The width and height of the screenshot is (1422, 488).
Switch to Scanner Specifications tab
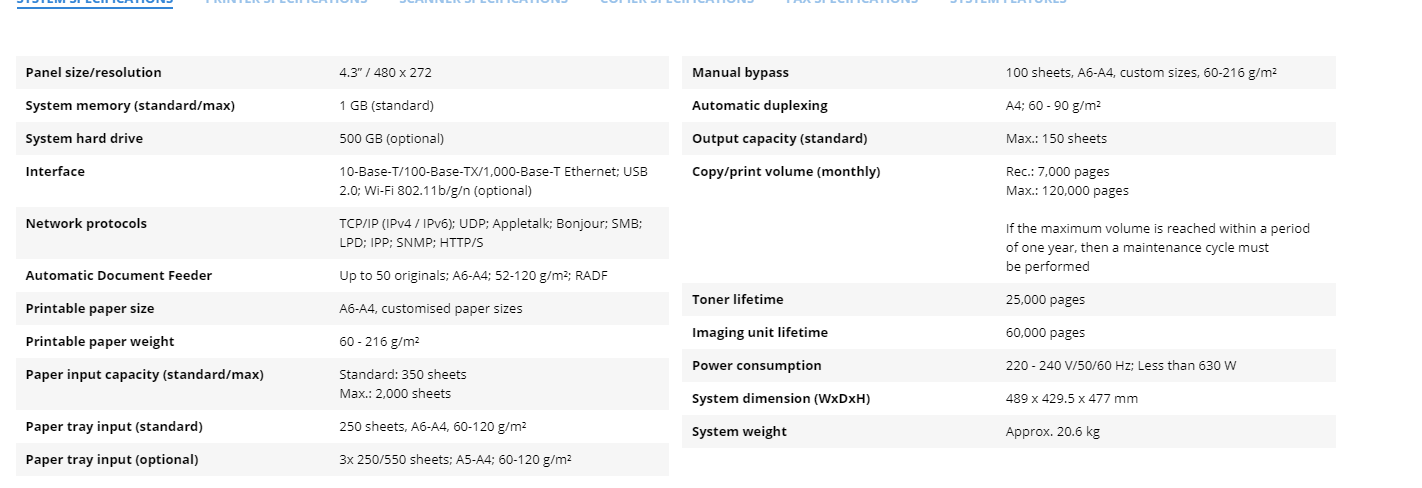pos(483,2)
